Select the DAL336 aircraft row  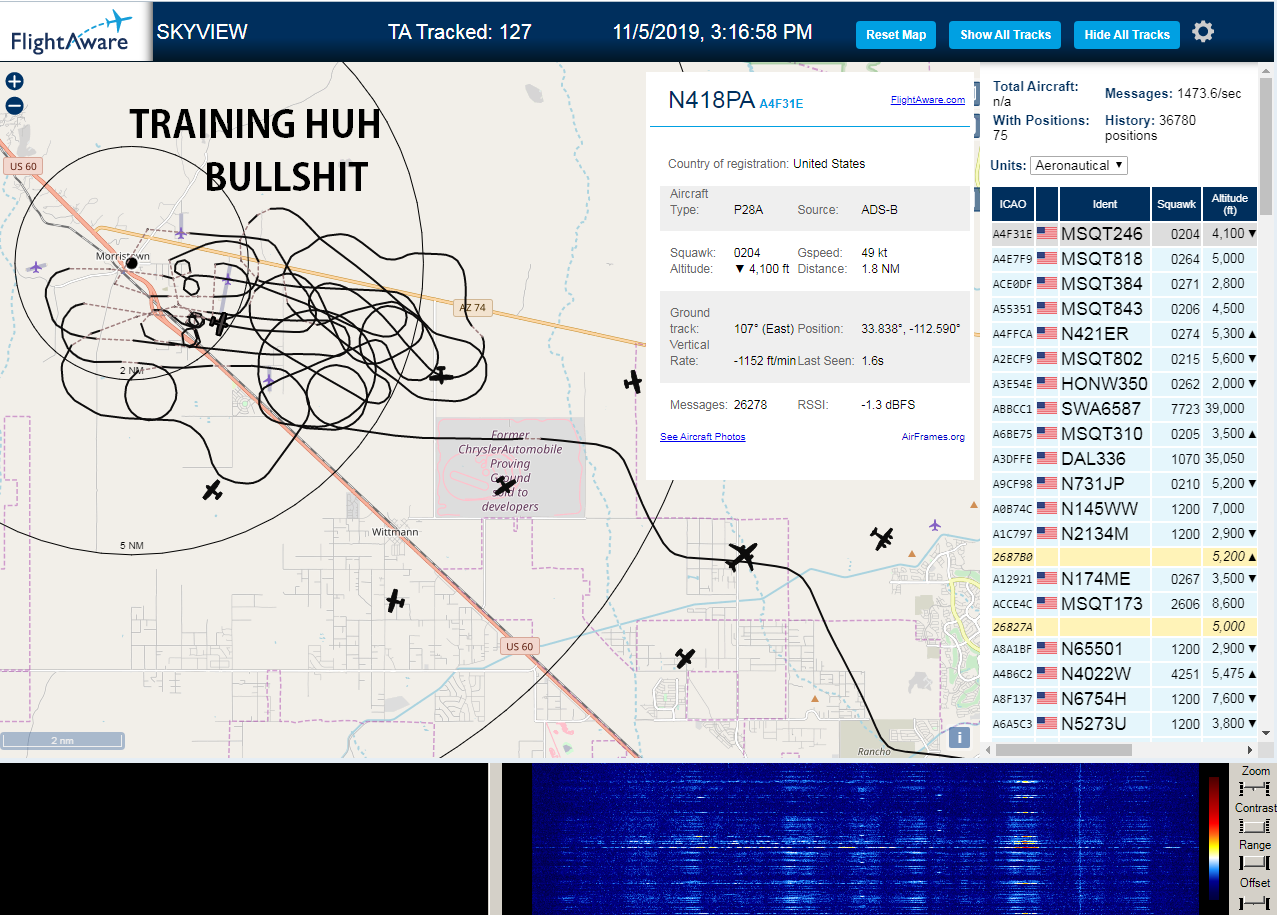[1124, 459]
